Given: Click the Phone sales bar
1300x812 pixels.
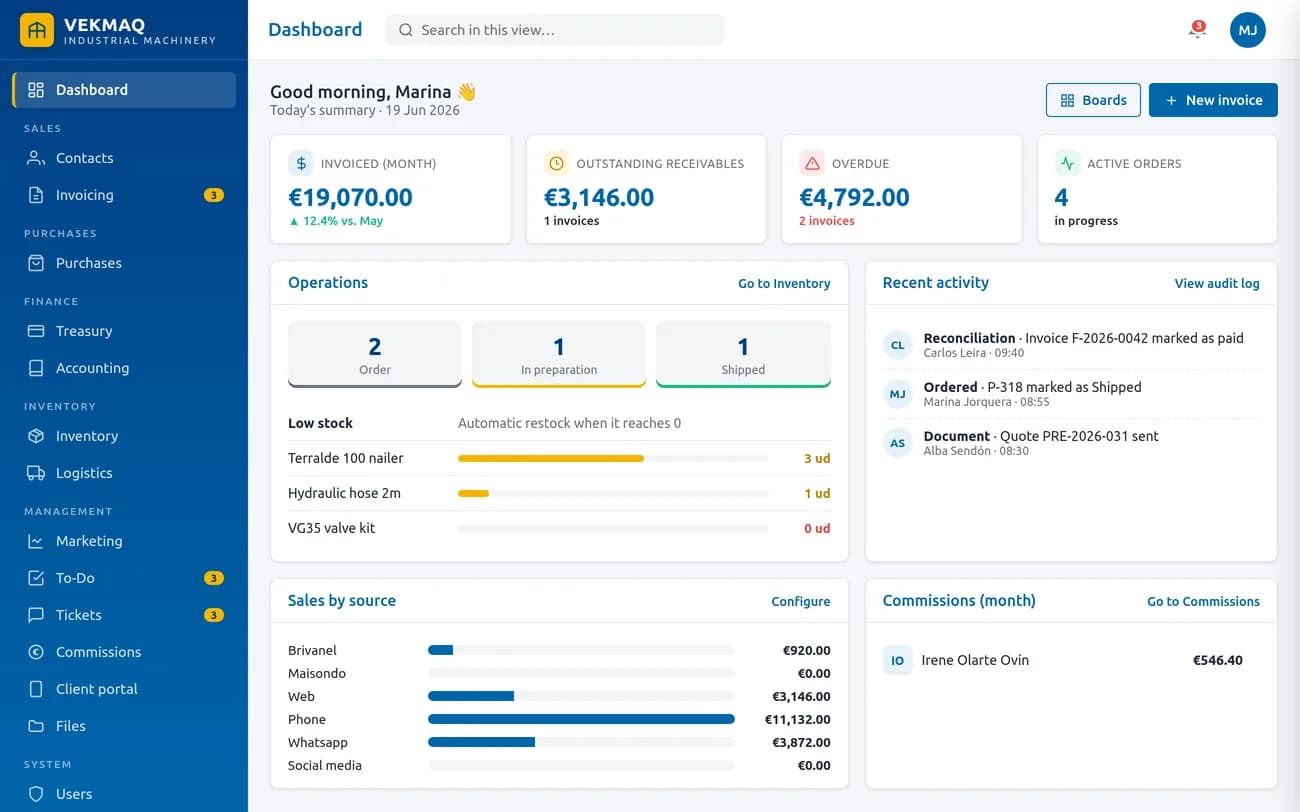Looking at the screenshot, I should point(581,719).
